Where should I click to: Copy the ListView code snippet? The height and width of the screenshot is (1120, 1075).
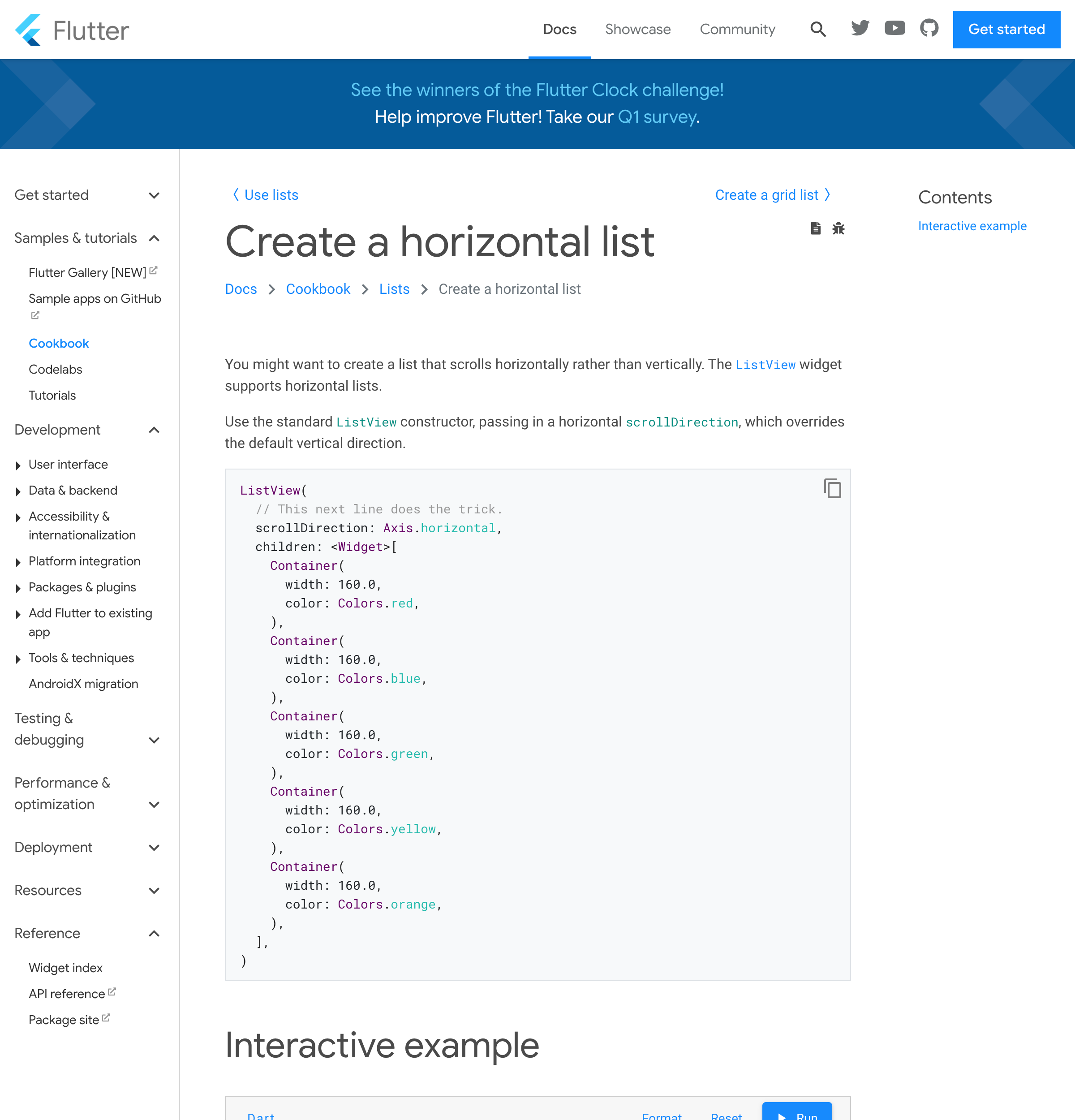832,489
